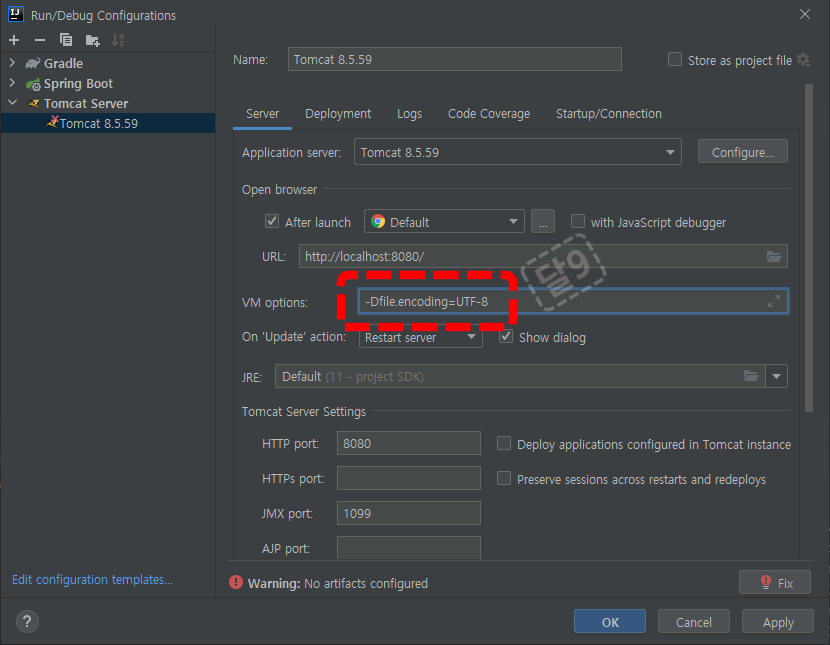Click the Spring Boot leaf icon
The height and width of the screenshot is (645, 830).
pos(33,84)
